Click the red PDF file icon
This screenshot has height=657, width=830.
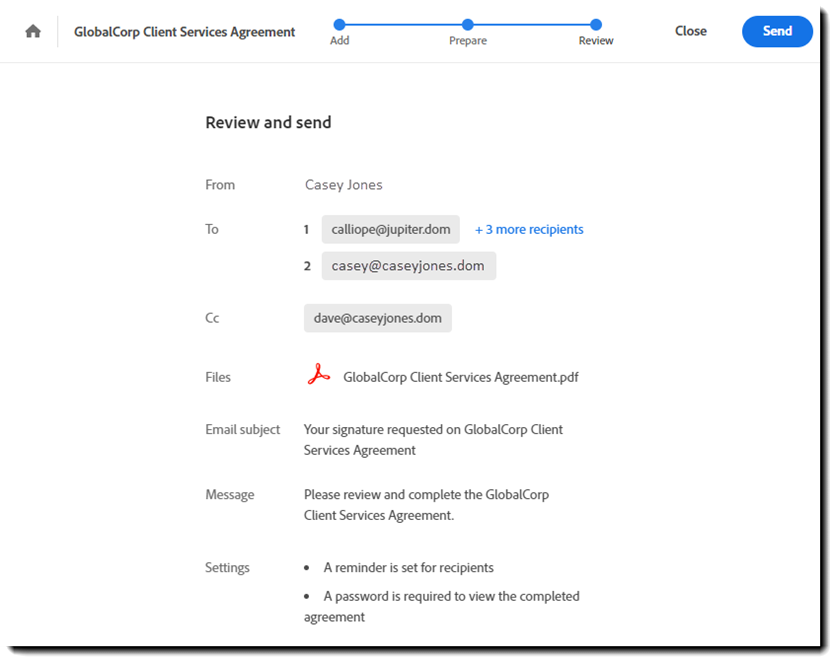tap(318, 376)
